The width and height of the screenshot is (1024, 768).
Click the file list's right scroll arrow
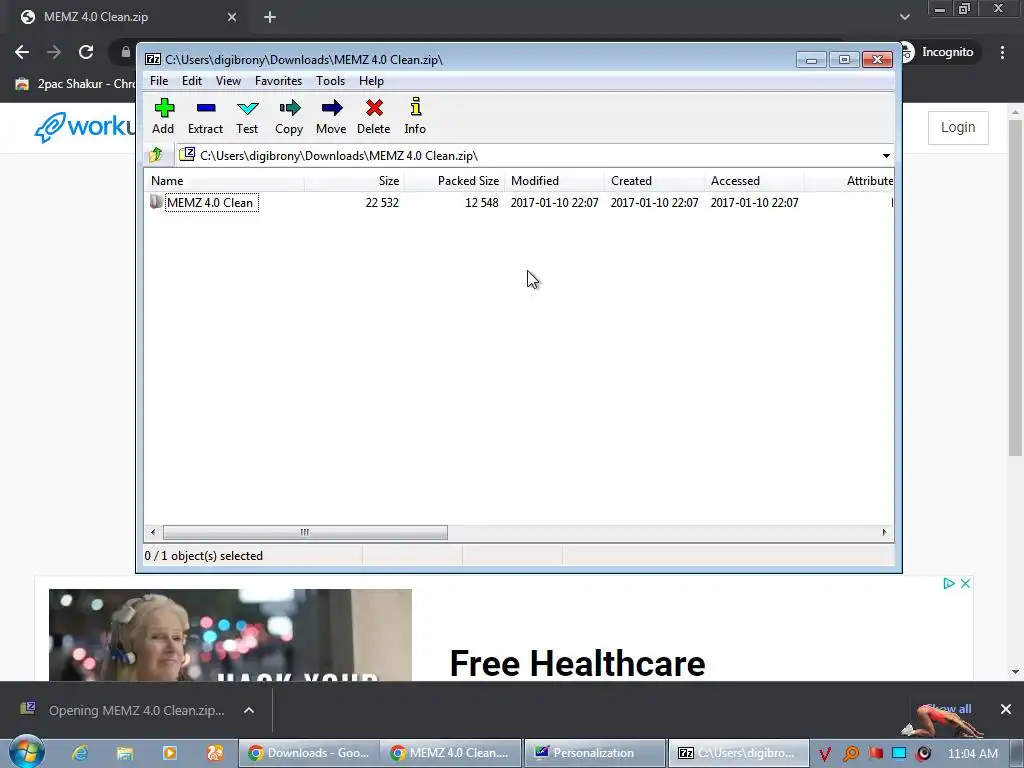tap(884, 532)
